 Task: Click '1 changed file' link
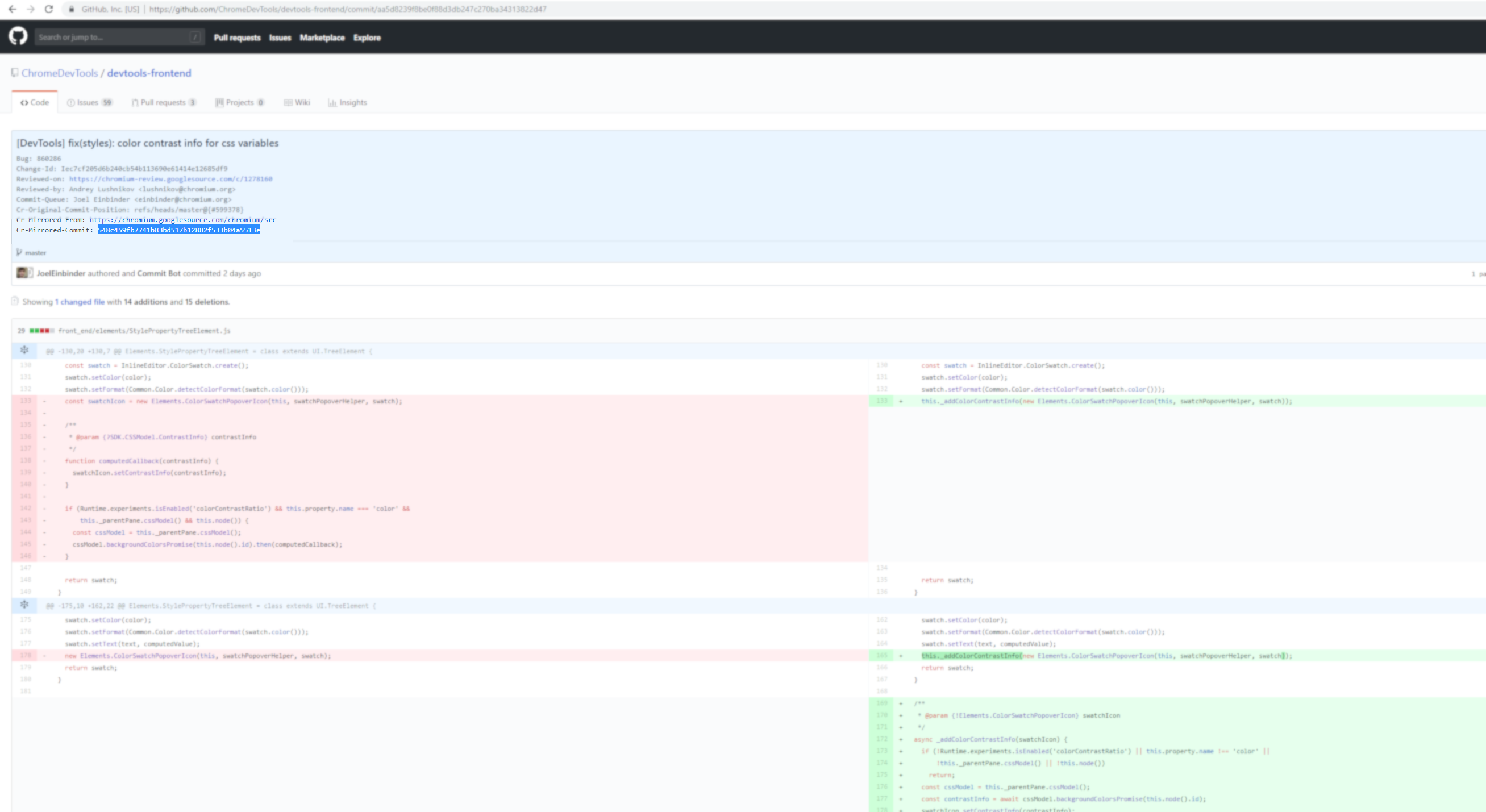coord(80,302)
